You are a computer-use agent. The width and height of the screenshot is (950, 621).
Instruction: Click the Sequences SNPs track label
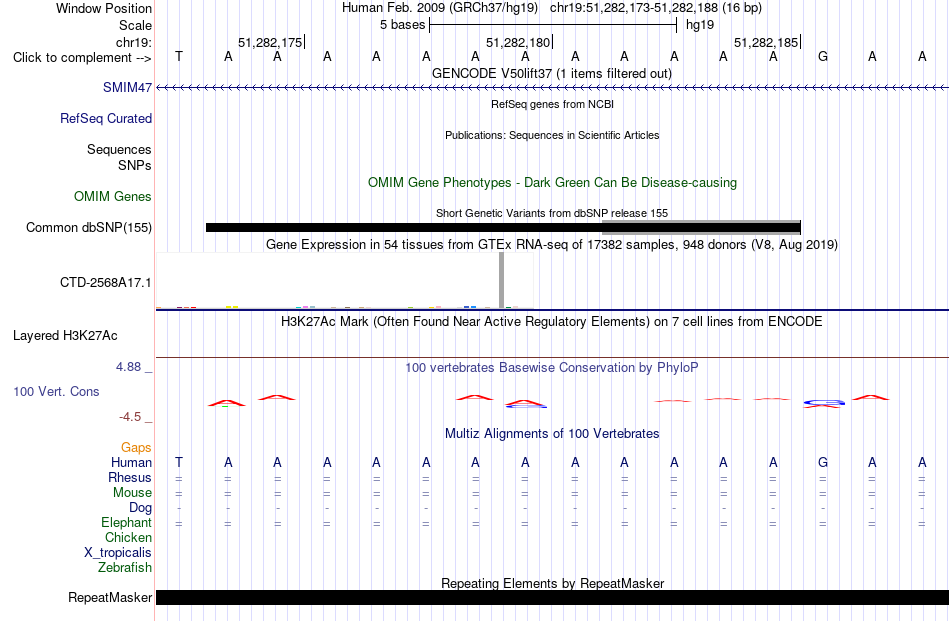119,158
